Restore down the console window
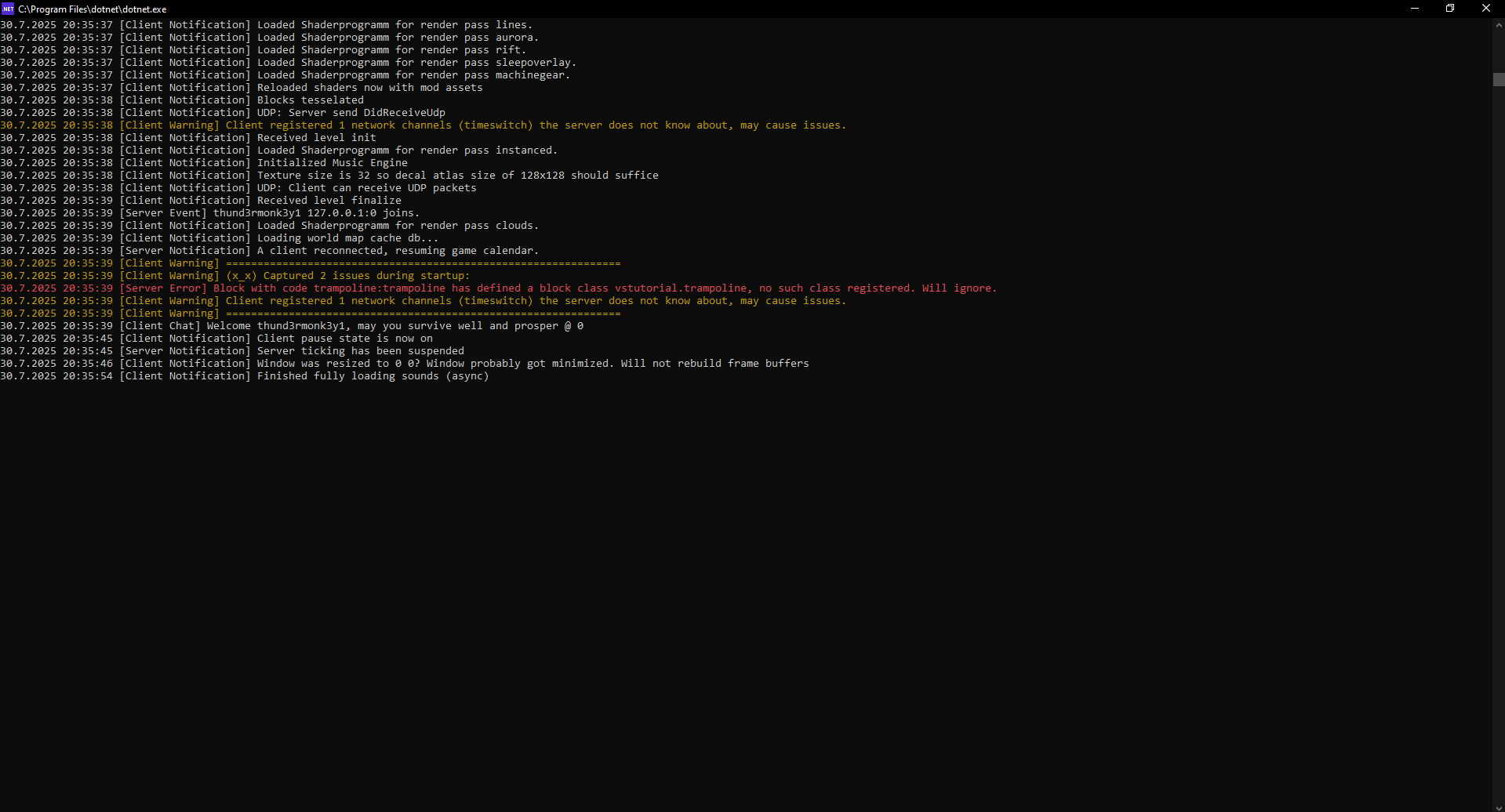Screen dimensions: 1505x812 pos(1450,9)
